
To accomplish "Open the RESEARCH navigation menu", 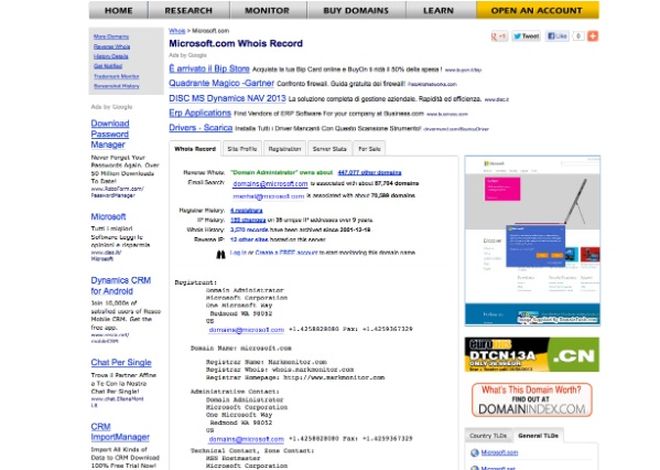I will pyautogui.click(x=189, y=11).
